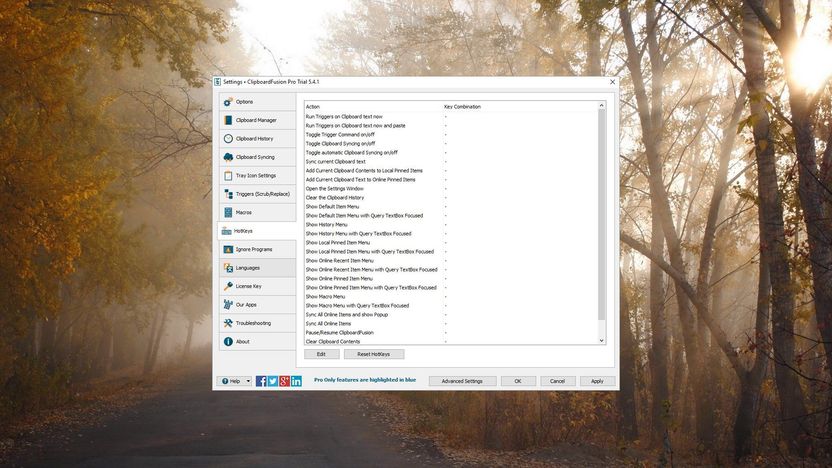Click the Our Apps icon
Viewport: 832px width, 468px height.
(228, 305)
